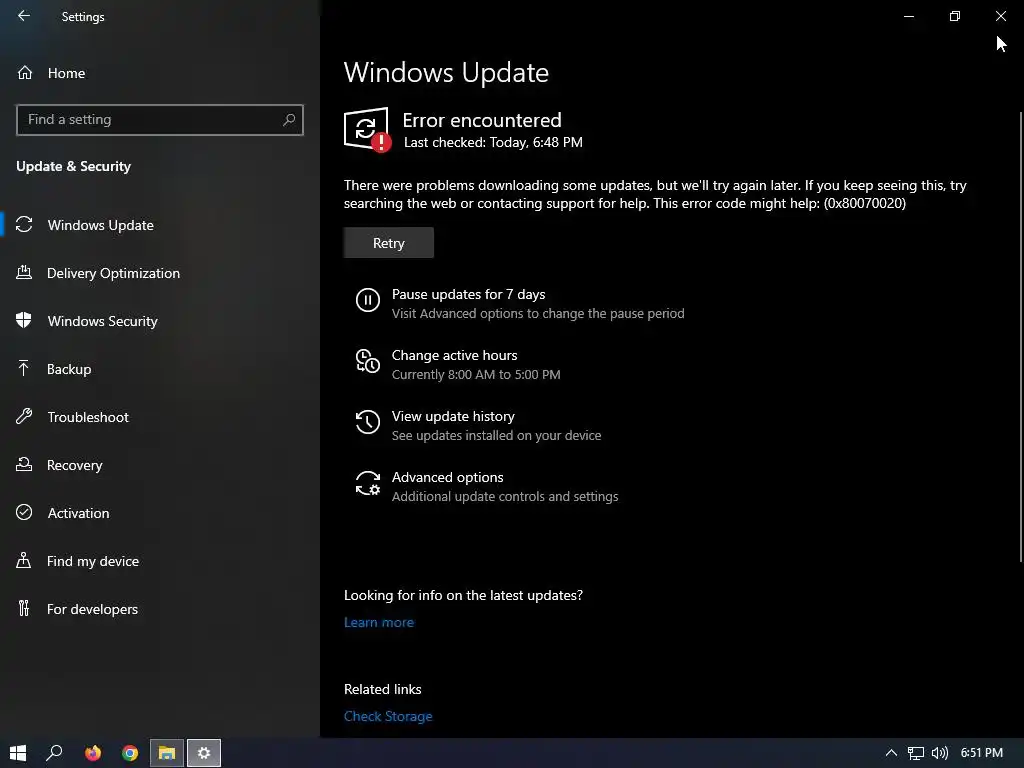
Task: Click the house icon beside Home
Action: click(25, 72)
